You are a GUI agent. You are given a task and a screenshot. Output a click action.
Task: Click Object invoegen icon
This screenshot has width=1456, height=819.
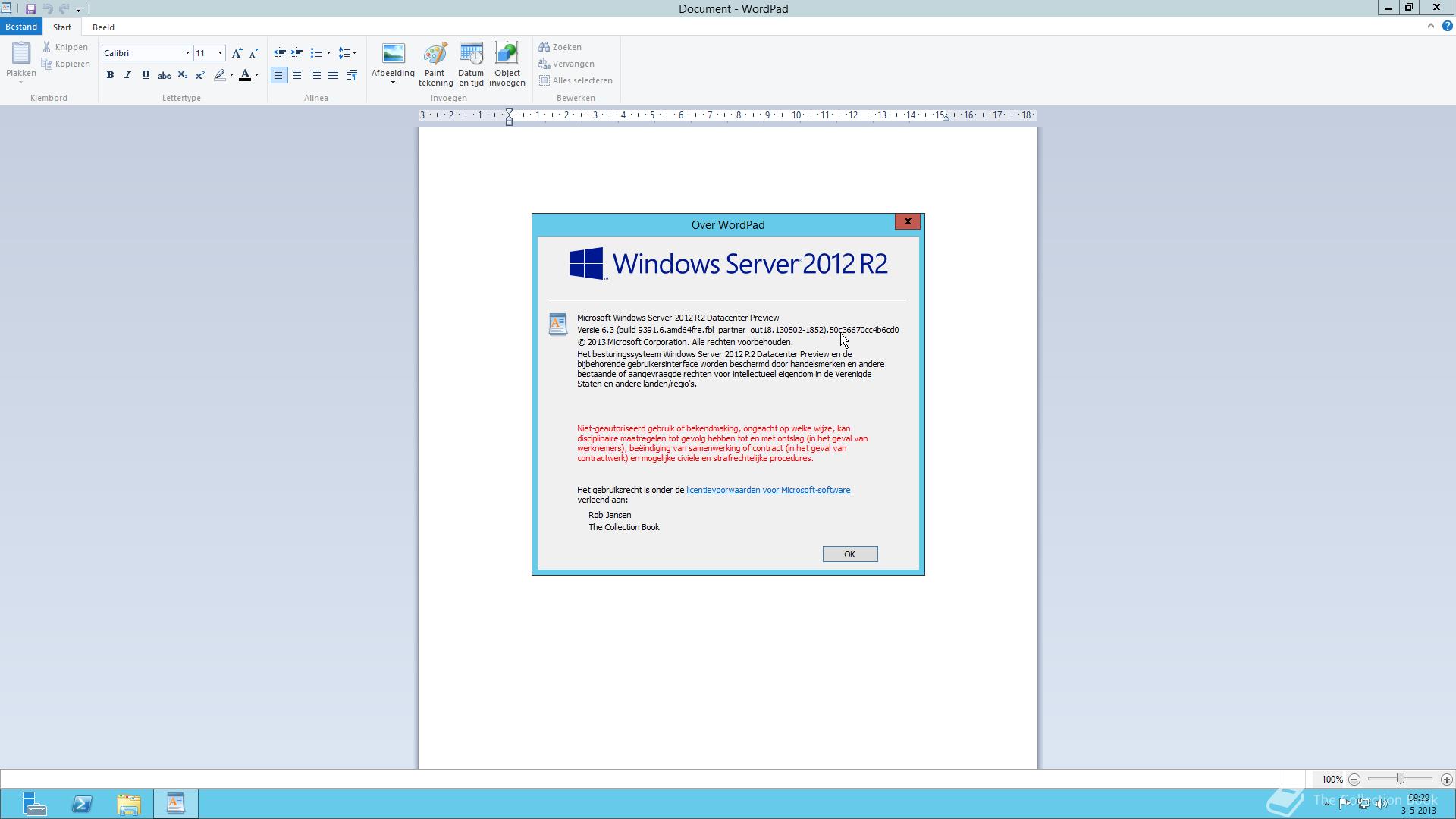(507, 64)
